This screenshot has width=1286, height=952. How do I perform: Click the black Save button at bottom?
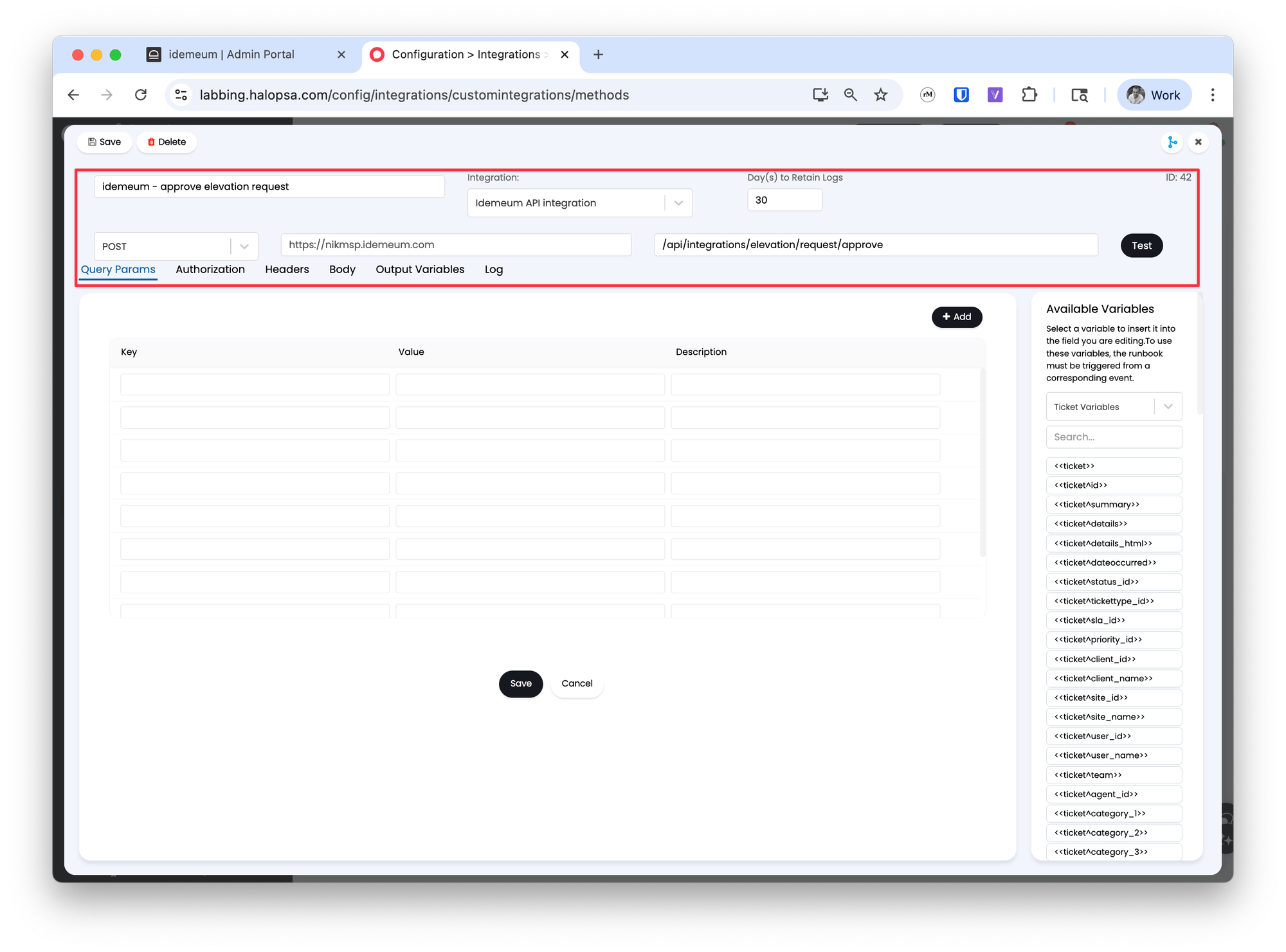[521, 684]
